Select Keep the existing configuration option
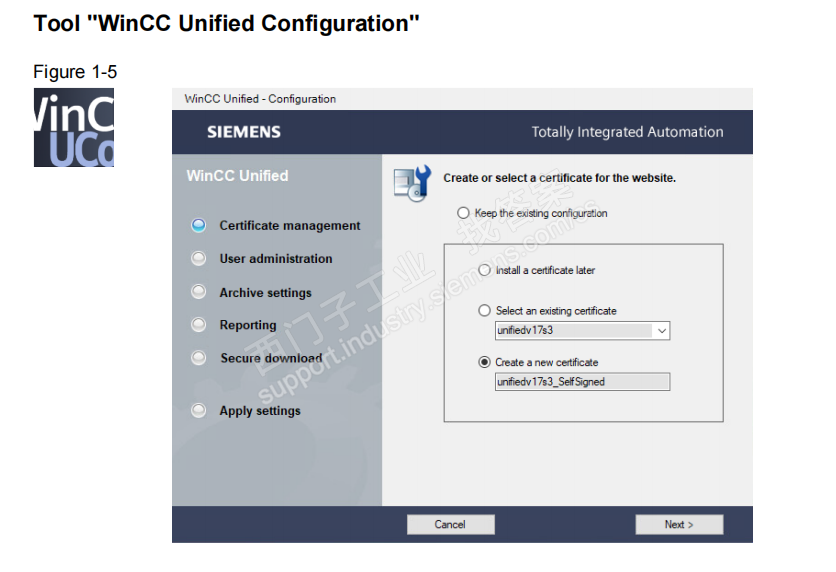Image resolution: width=836 pixels, height=572 pixels. coord(463,213)
